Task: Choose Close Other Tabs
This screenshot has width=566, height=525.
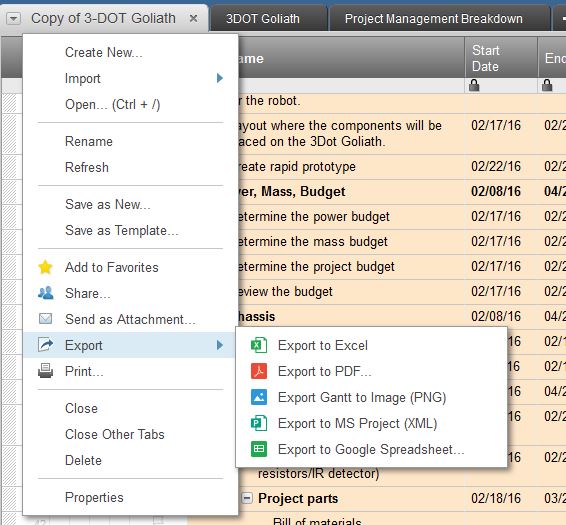Action: (115, 435)
